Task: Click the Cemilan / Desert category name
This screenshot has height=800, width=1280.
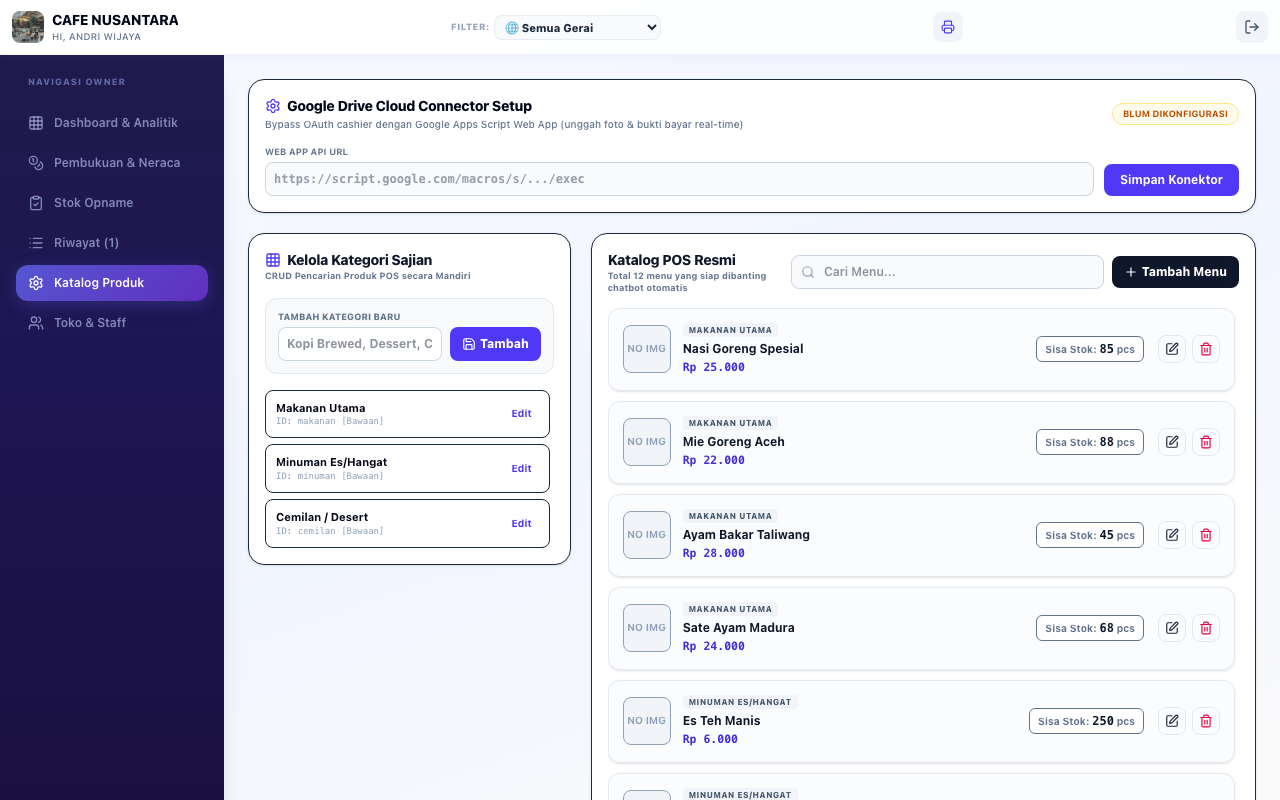Action: [322, 517]
